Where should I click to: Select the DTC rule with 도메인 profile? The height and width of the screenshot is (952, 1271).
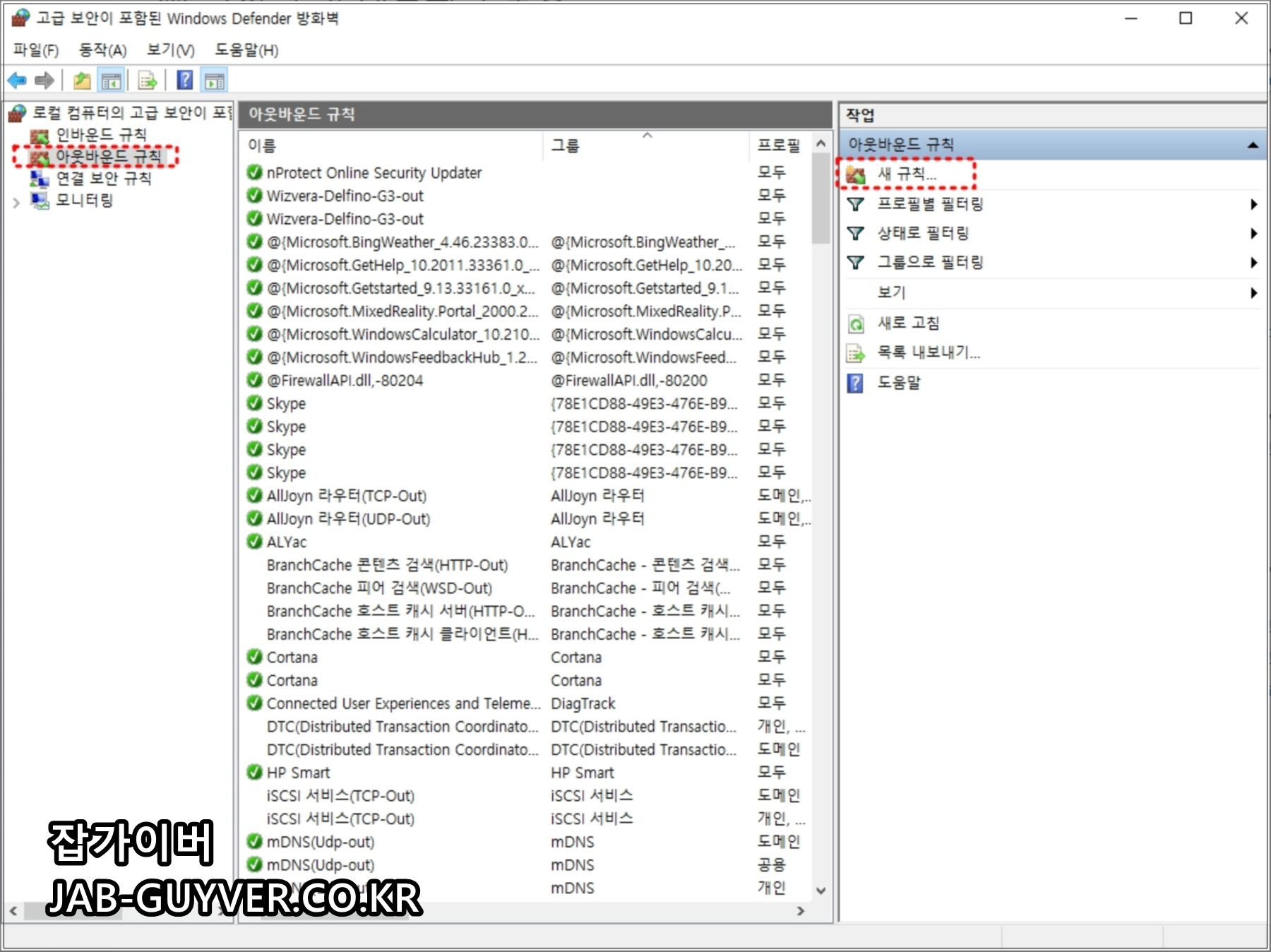click(526, 750)
